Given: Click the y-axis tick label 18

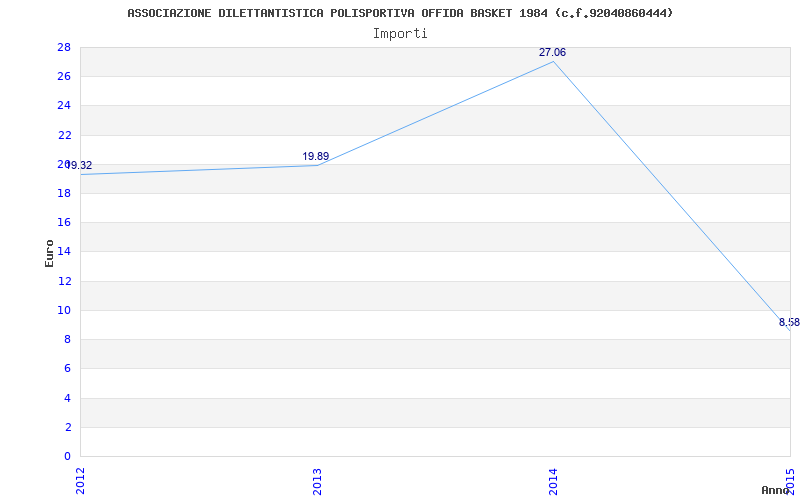Looking at the screenshot, I should click(65, 193).
